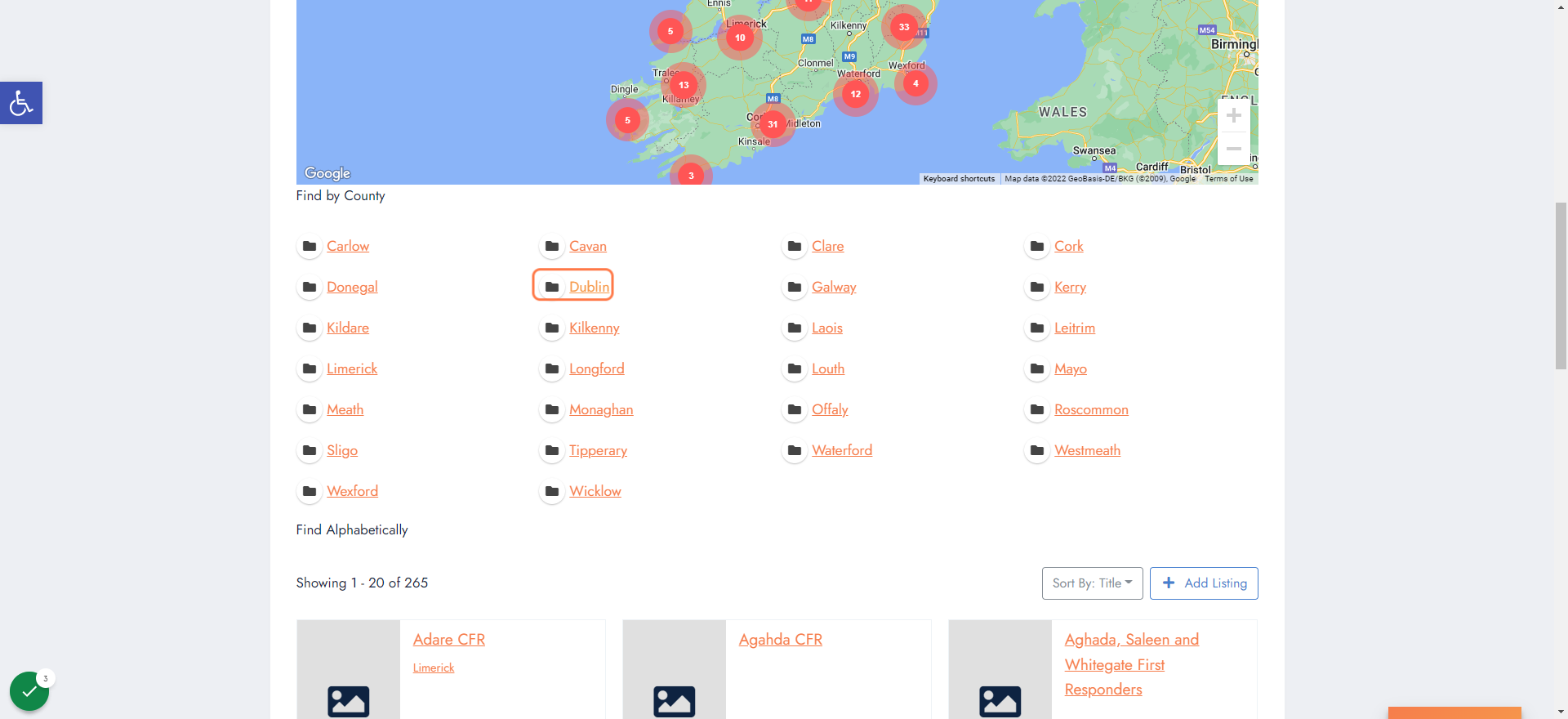Go to the Waterford county listings
This screenshot has height=719, width=1568.
click(x=842, y=450)
